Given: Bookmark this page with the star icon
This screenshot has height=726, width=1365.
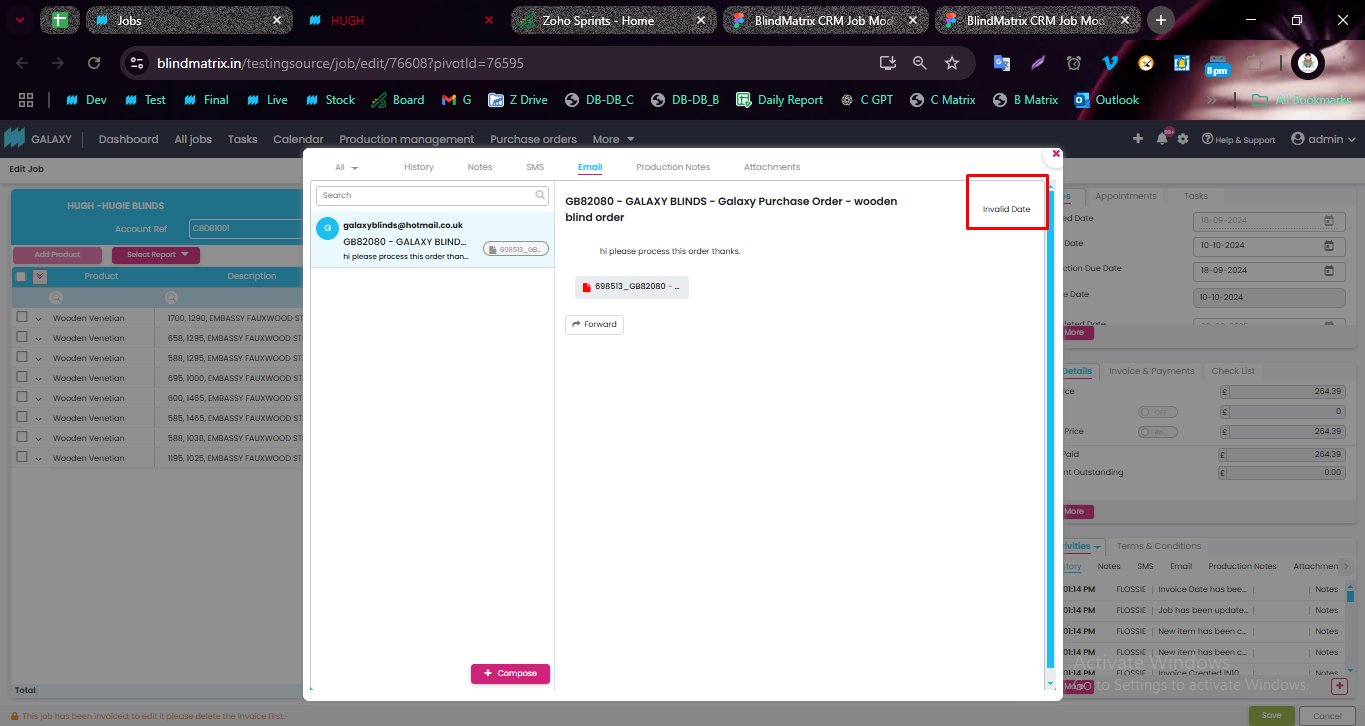Looking at the screenshot, I should [x=952, y=63].
